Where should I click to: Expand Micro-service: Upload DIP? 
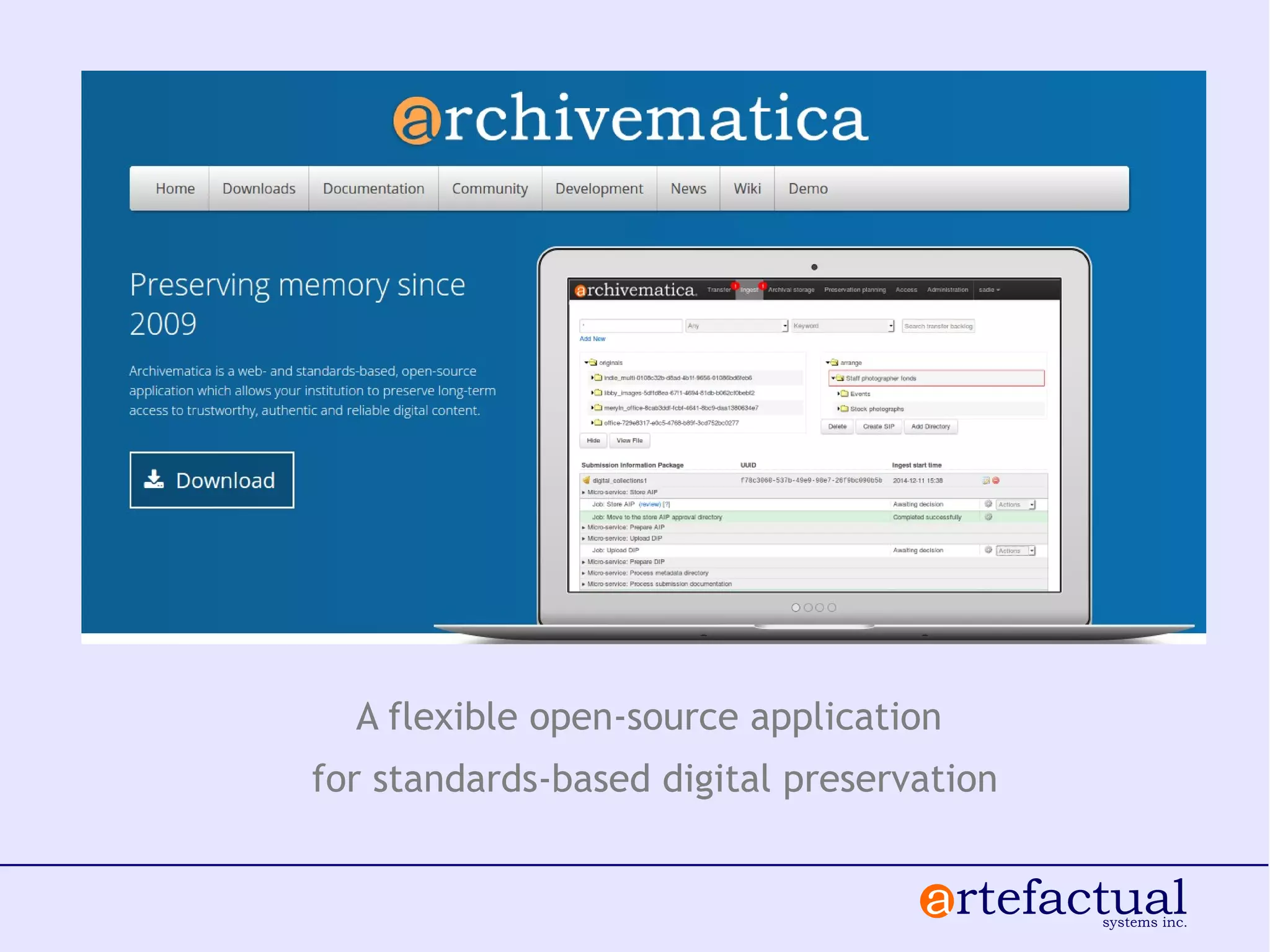pyautogui.click(x=584, y=538)
